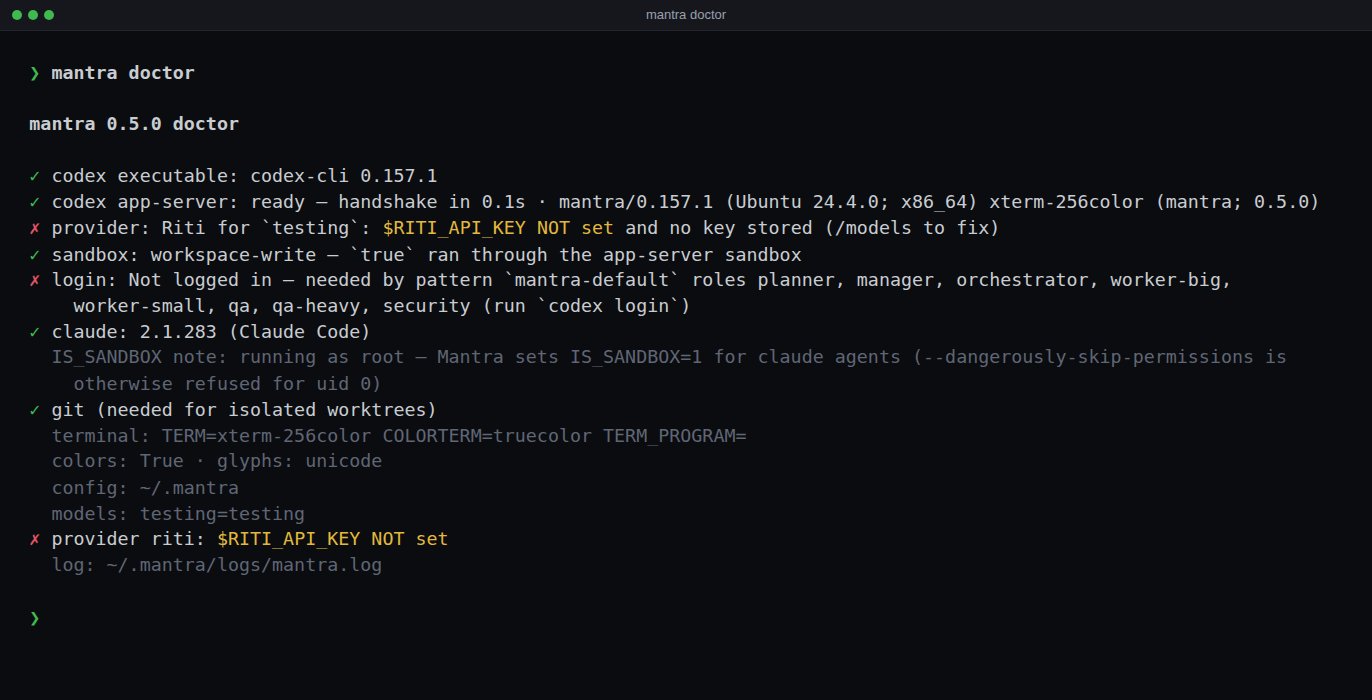Click the checkmark beside claude 2.1.283
This screenshot has height=700, width=1372.
pyautogui.click(x=35, y=332)
